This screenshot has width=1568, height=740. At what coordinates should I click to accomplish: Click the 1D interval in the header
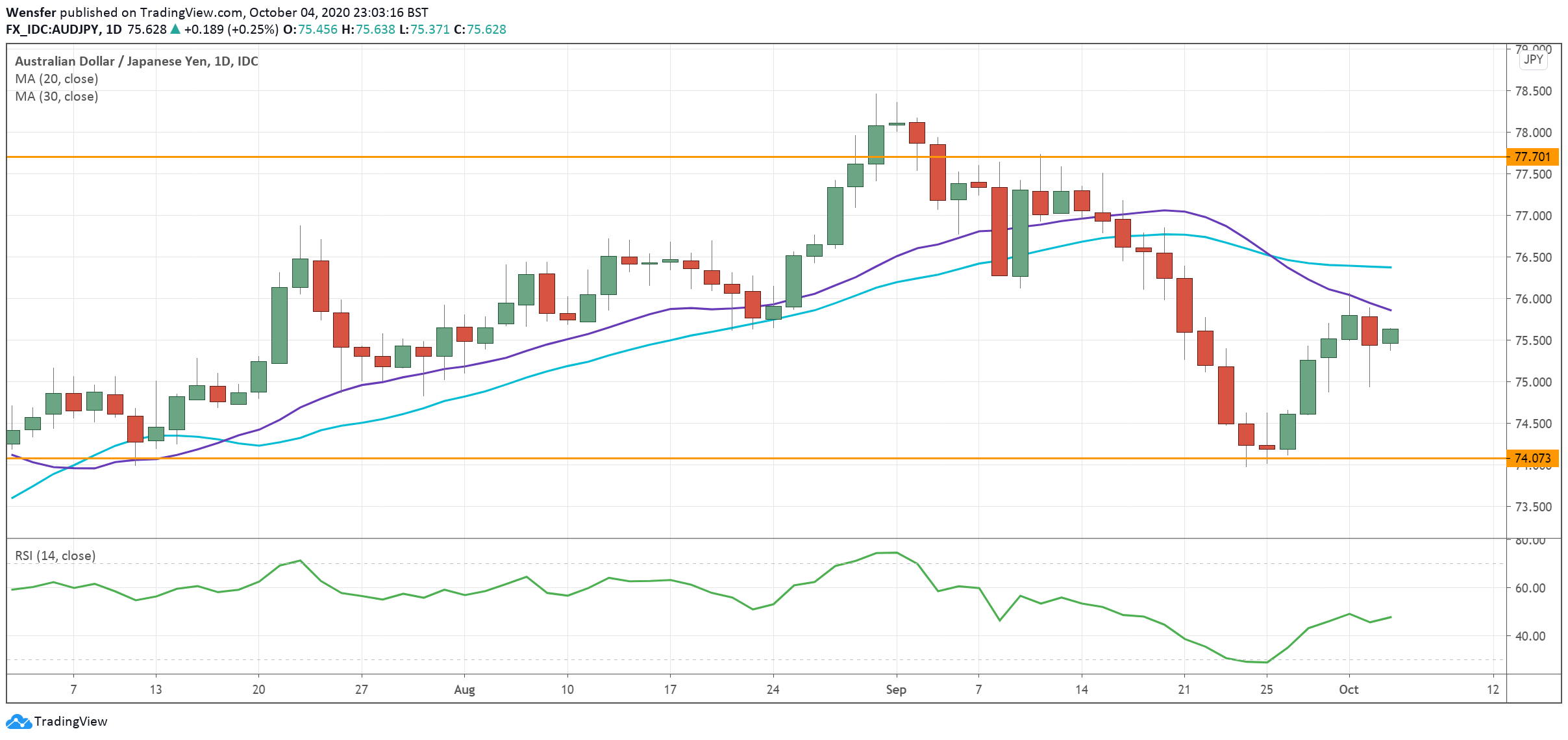114,29
